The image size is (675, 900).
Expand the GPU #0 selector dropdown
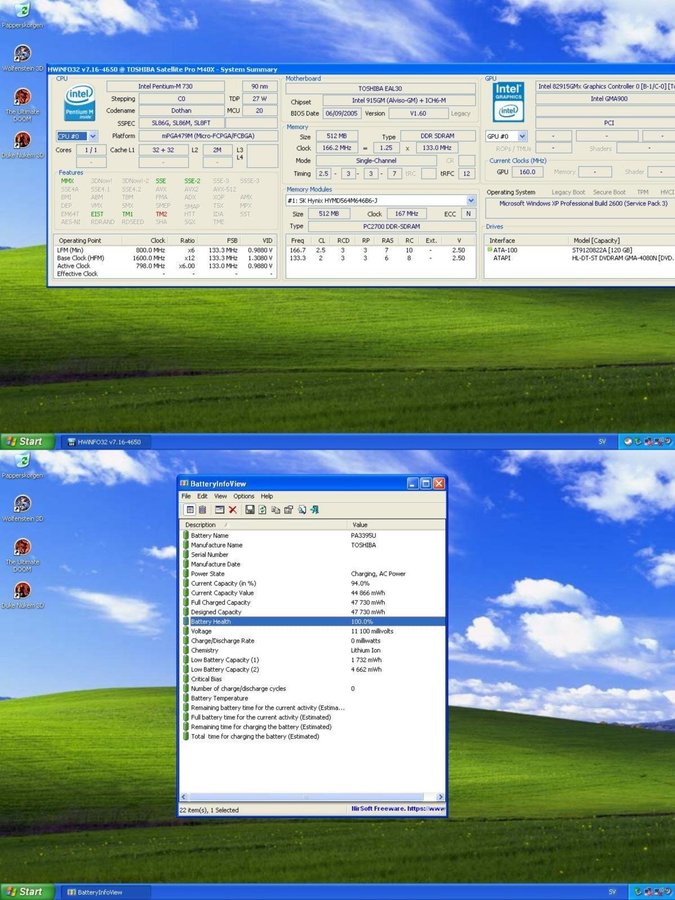pos(522,136)
